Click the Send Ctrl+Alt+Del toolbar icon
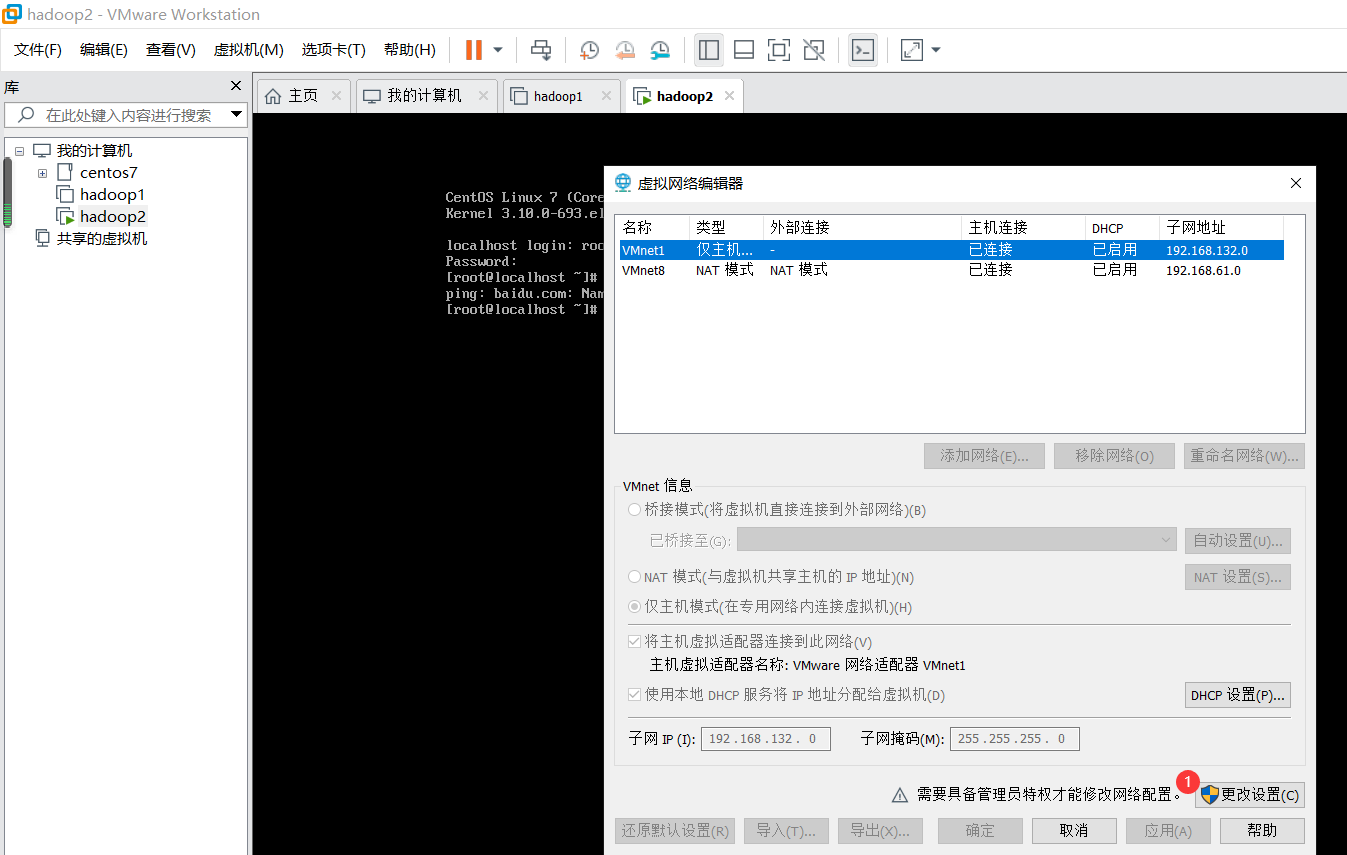The image size is (1347, 855). (x=541, y=50)
